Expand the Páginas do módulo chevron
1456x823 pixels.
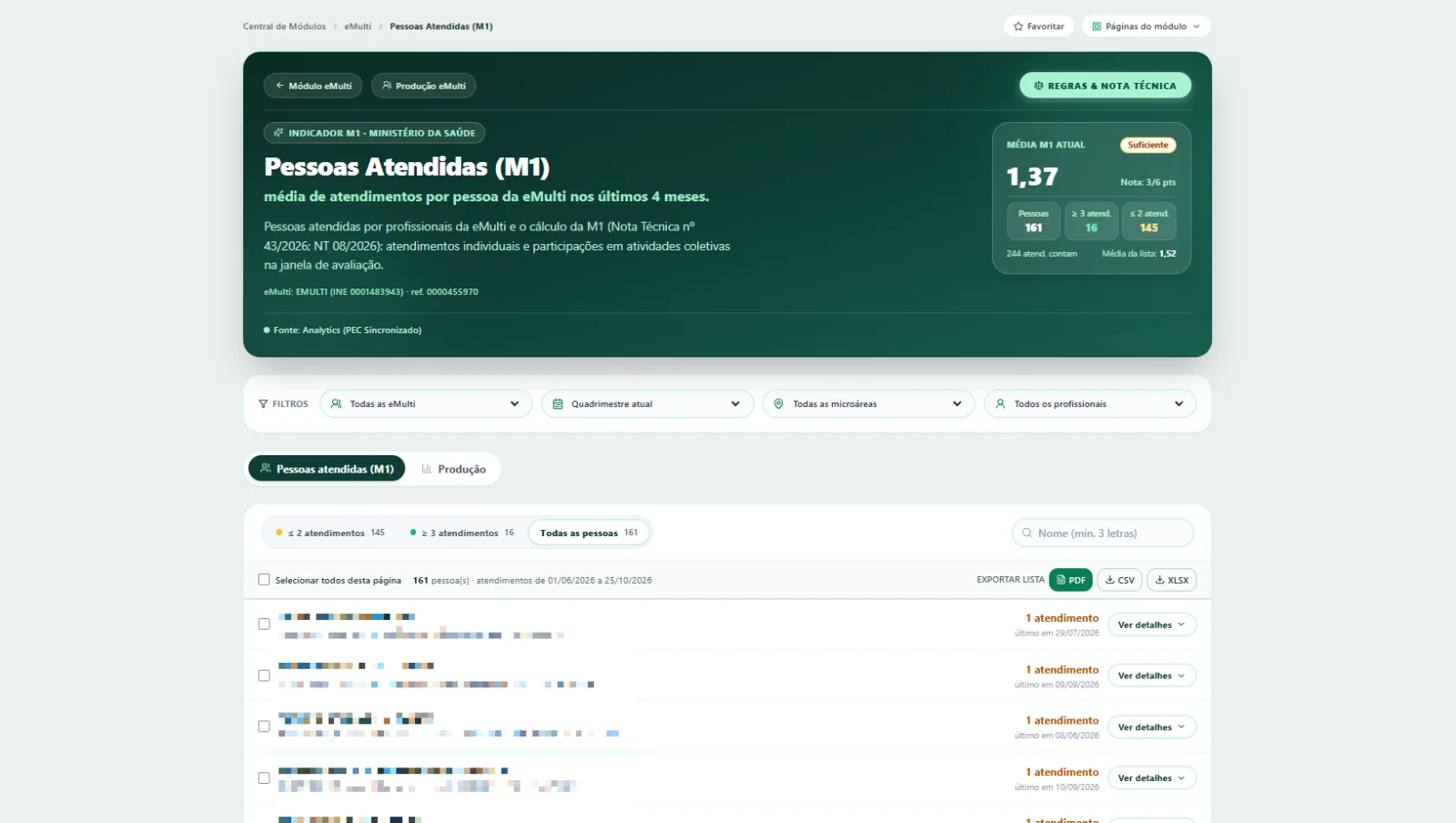1197,26
